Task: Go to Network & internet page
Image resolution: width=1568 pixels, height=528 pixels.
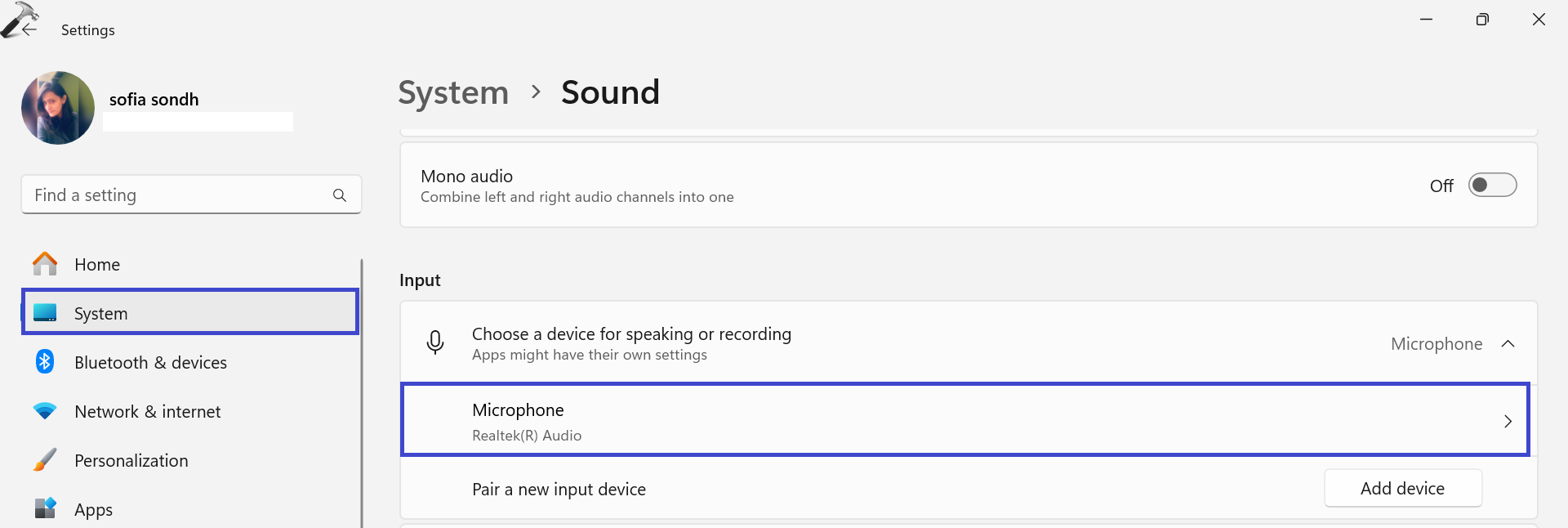Action: [147, 412]
